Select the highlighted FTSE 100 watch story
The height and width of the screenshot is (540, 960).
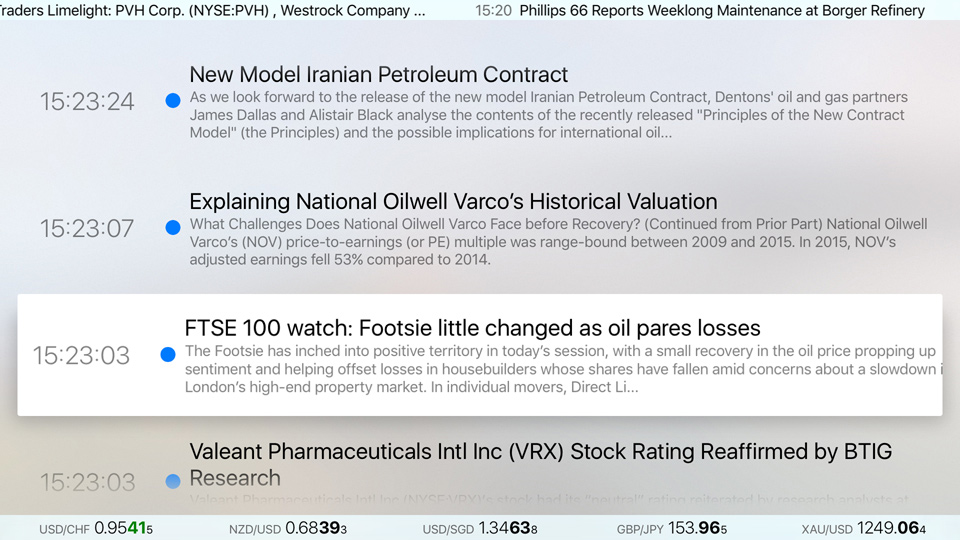pos(480,355)
